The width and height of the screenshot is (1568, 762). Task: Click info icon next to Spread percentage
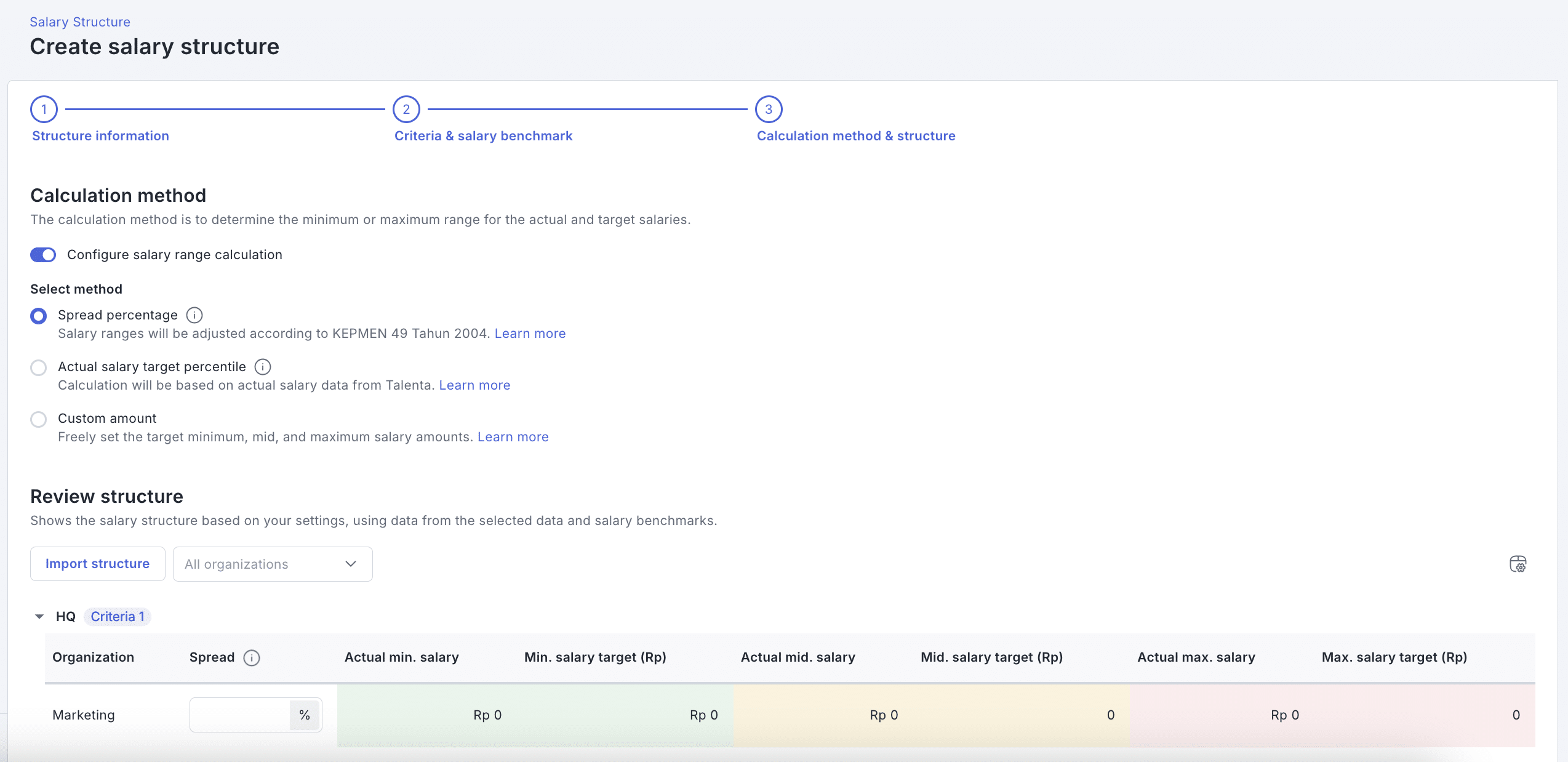pos(194,315)
